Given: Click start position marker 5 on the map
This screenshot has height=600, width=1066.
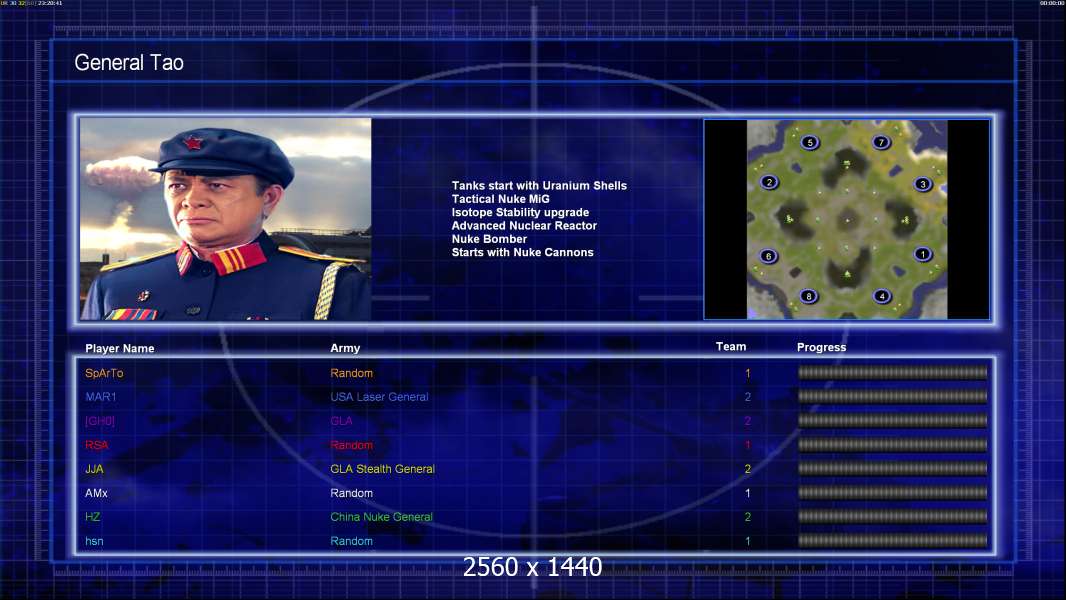Looking at the screenshot, I should pyautogui.click(x=810, y=143).
